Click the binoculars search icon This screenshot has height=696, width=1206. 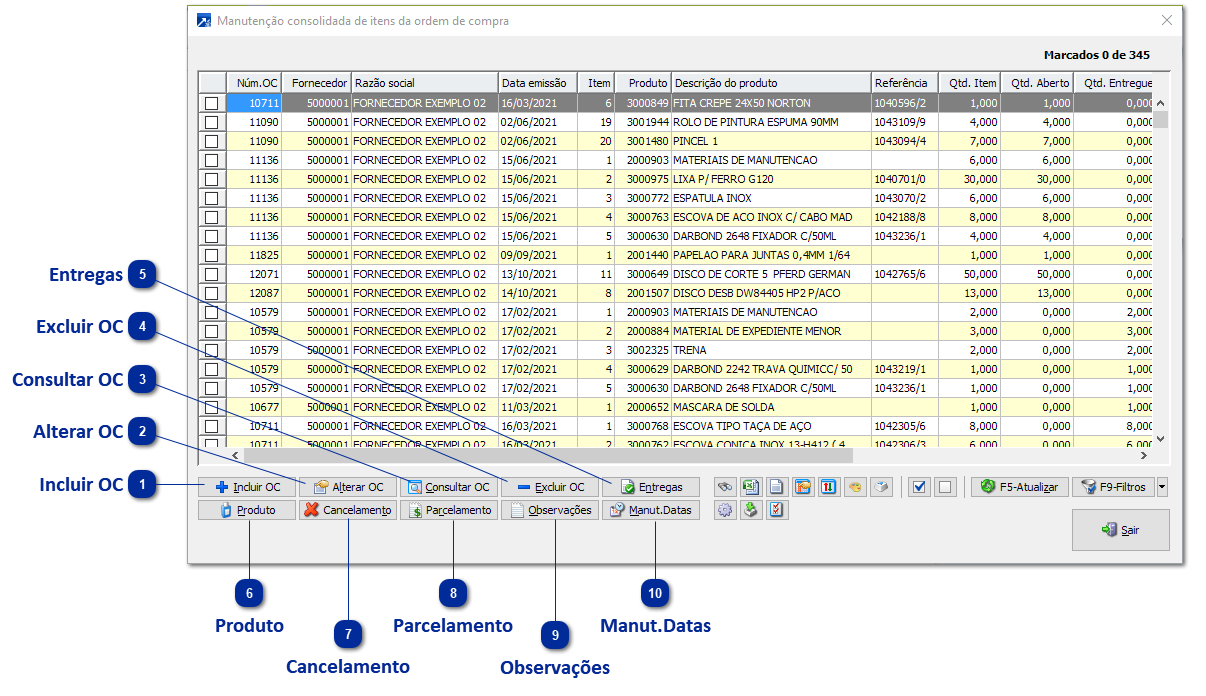(725, 487)
